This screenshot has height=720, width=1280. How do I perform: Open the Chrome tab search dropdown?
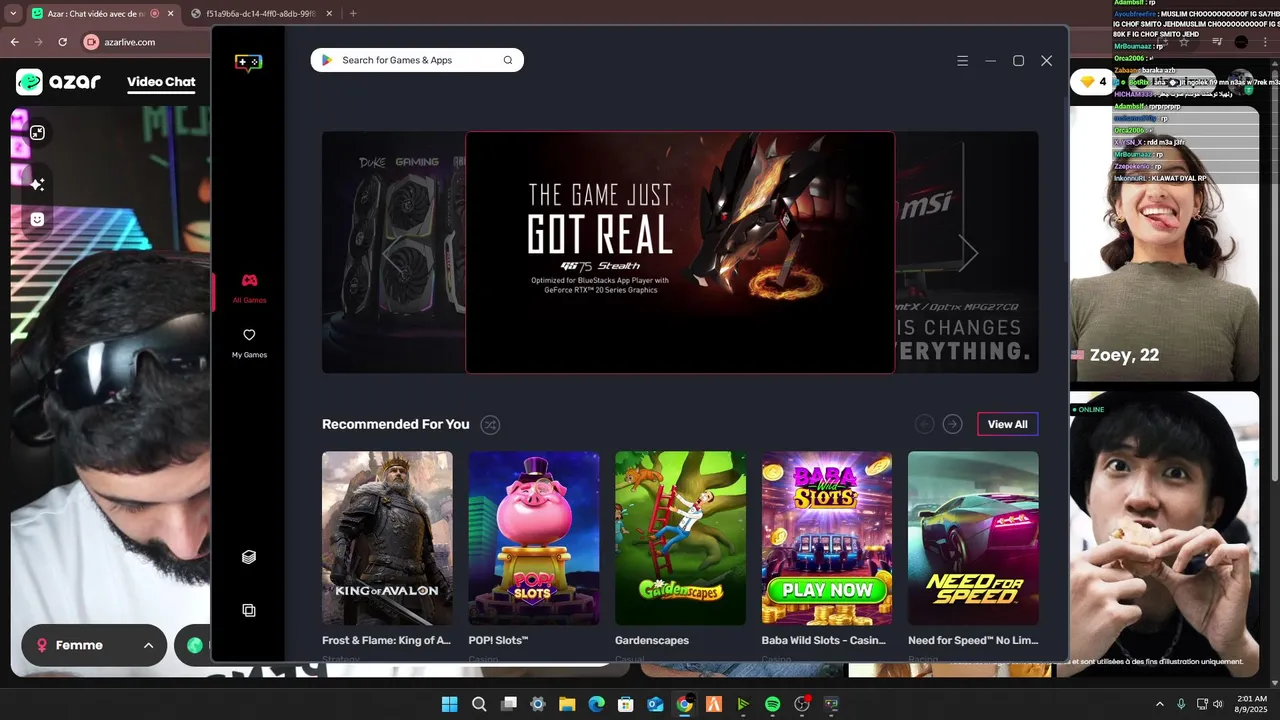coord(13,14)
